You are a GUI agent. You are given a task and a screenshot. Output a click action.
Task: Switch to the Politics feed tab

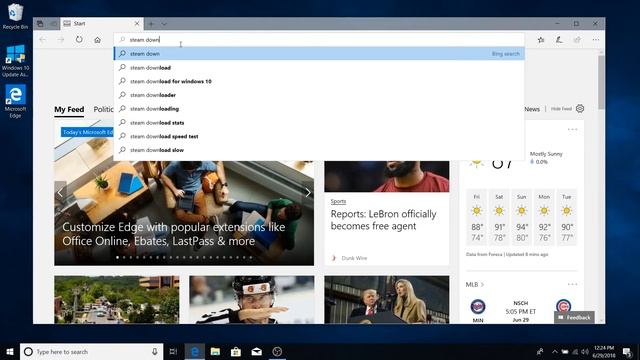point(103,109)
